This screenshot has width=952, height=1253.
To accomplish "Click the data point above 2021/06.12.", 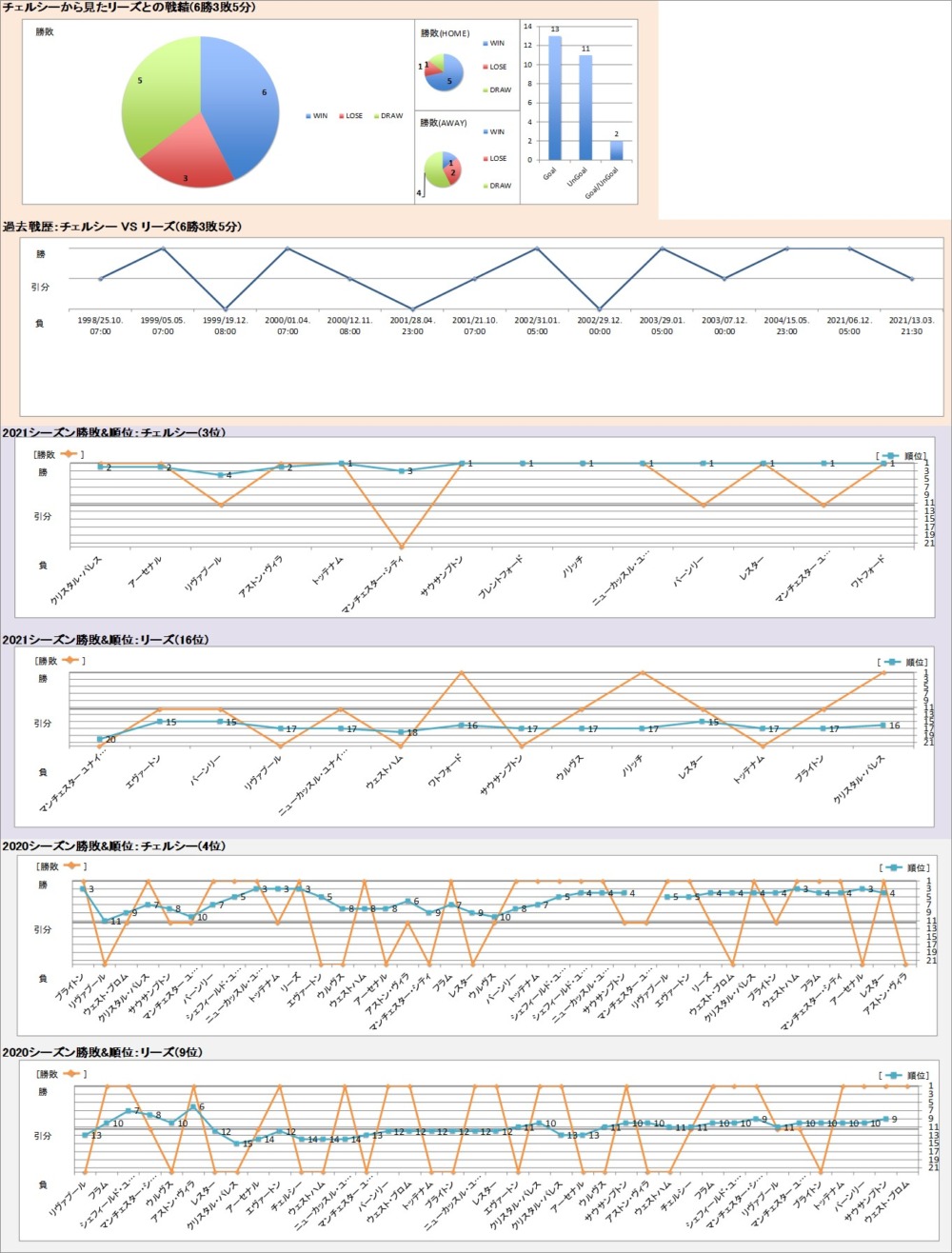I will [x=849, y=249].
